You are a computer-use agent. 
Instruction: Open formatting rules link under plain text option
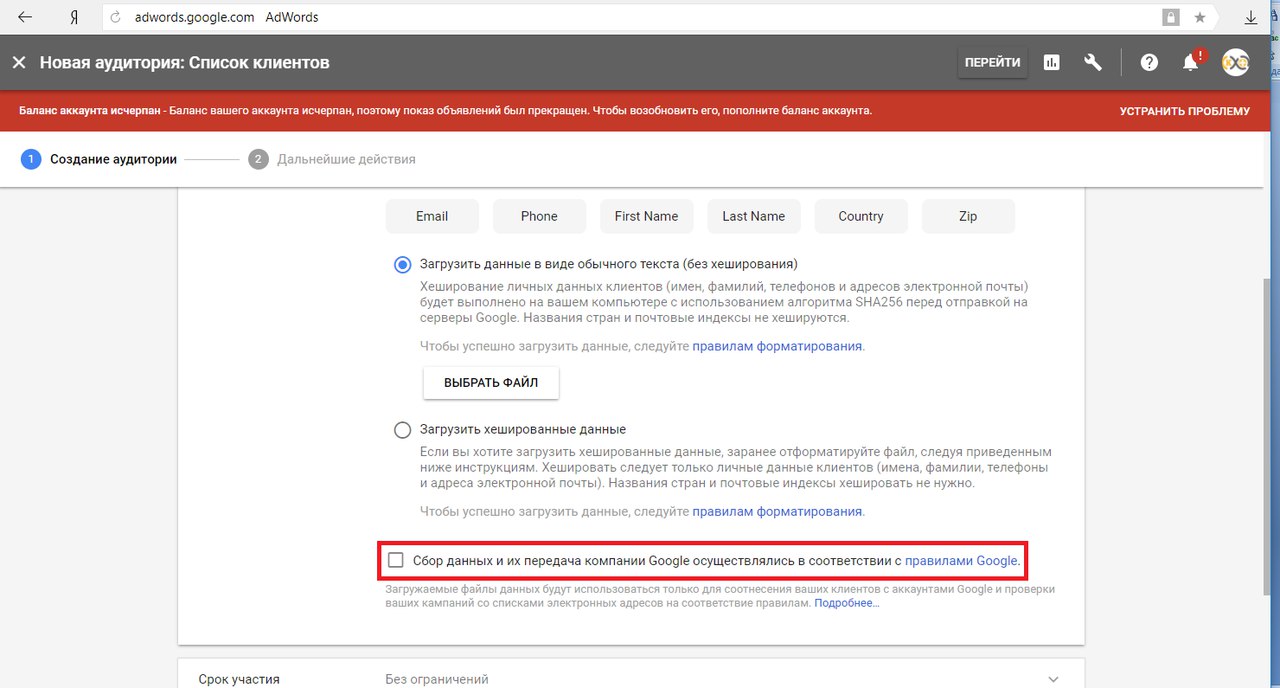[x=777, y=346]
